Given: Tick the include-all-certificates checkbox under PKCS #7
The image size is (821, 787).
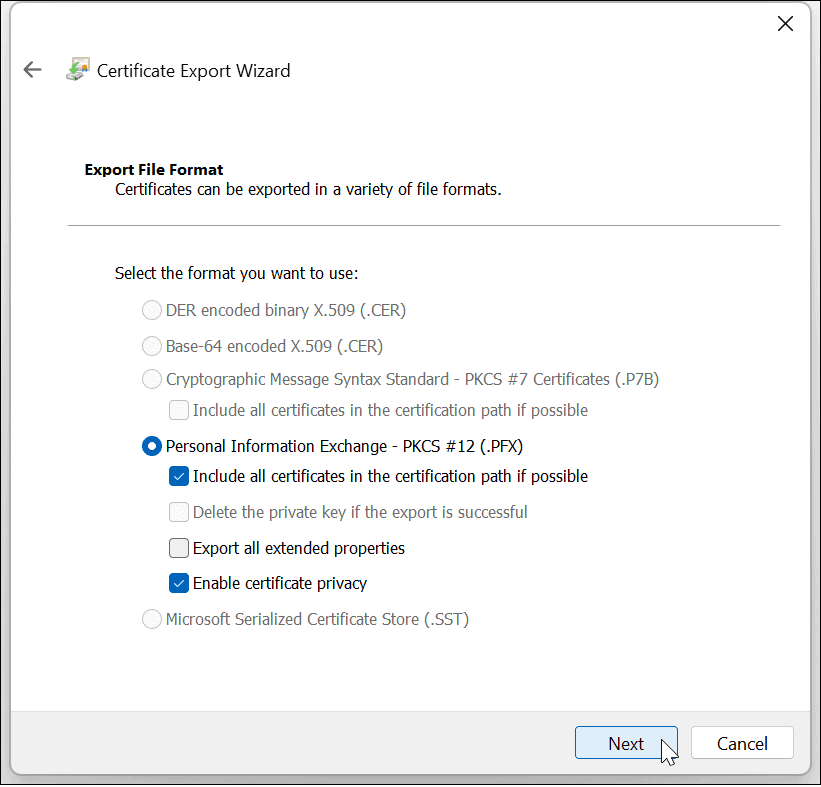Looking at the screenshot, I should tap(179, 410).
